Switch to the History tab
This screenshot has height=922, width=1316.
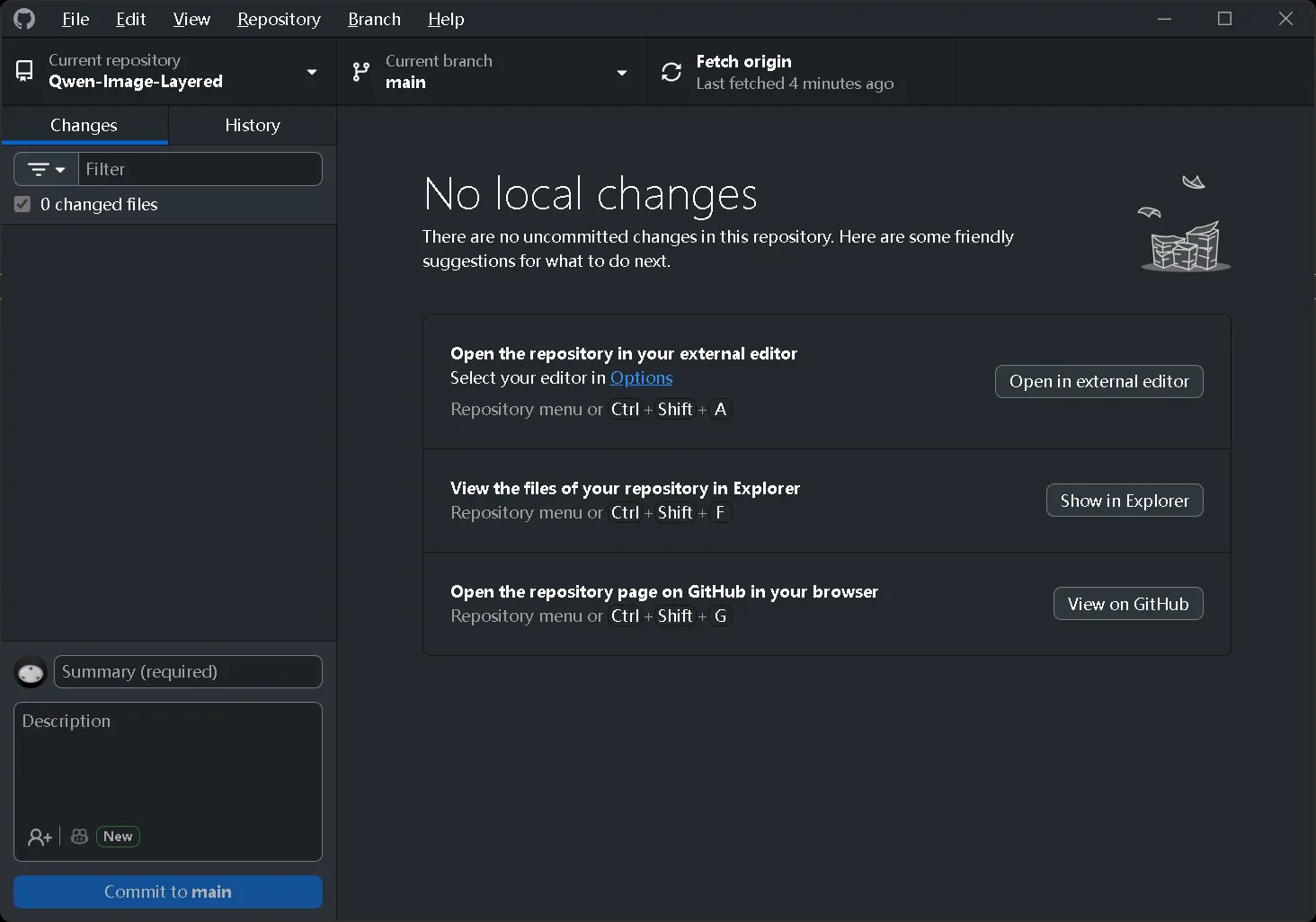253,125
